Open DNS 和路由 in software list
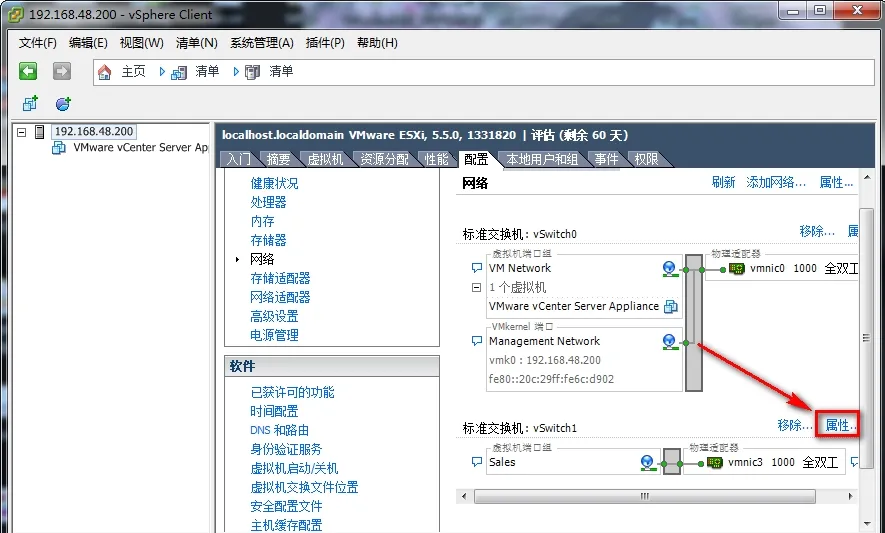The width and height of the screenshot is (885, 533). pyautogui.click(x=279, y=430)
